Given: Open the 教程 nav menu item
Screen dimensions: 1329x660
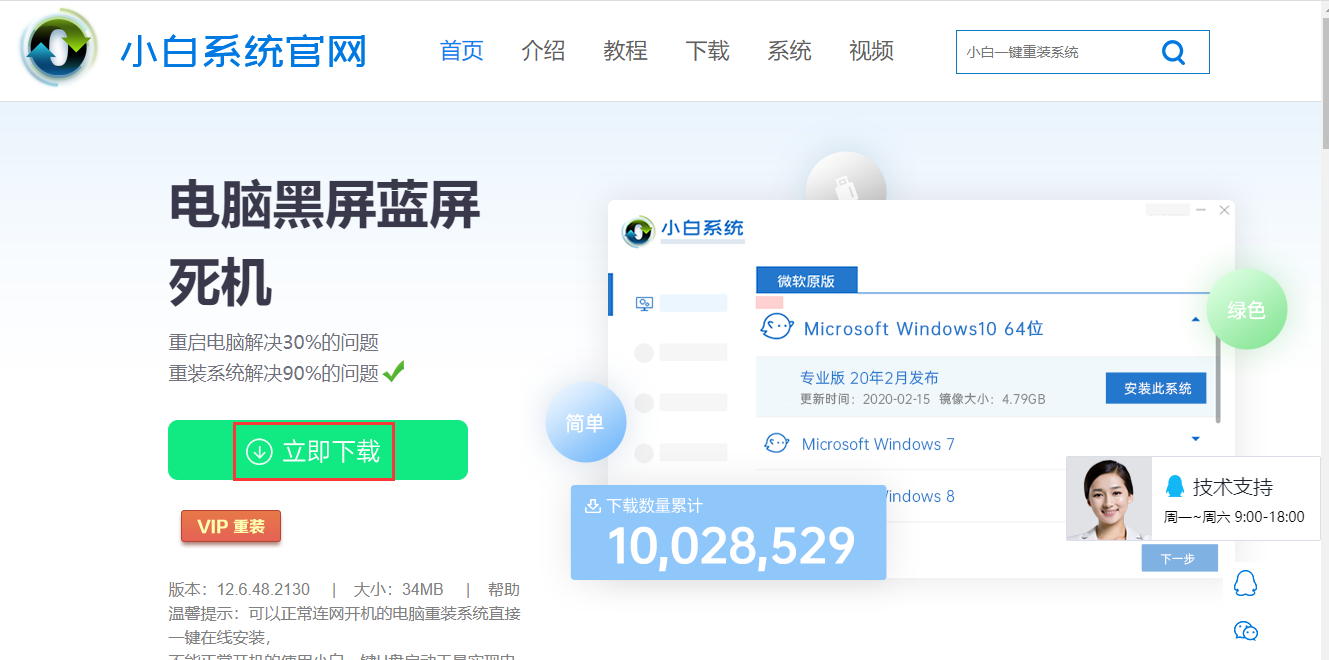Looking at the screenshot, I should (626, 51).
